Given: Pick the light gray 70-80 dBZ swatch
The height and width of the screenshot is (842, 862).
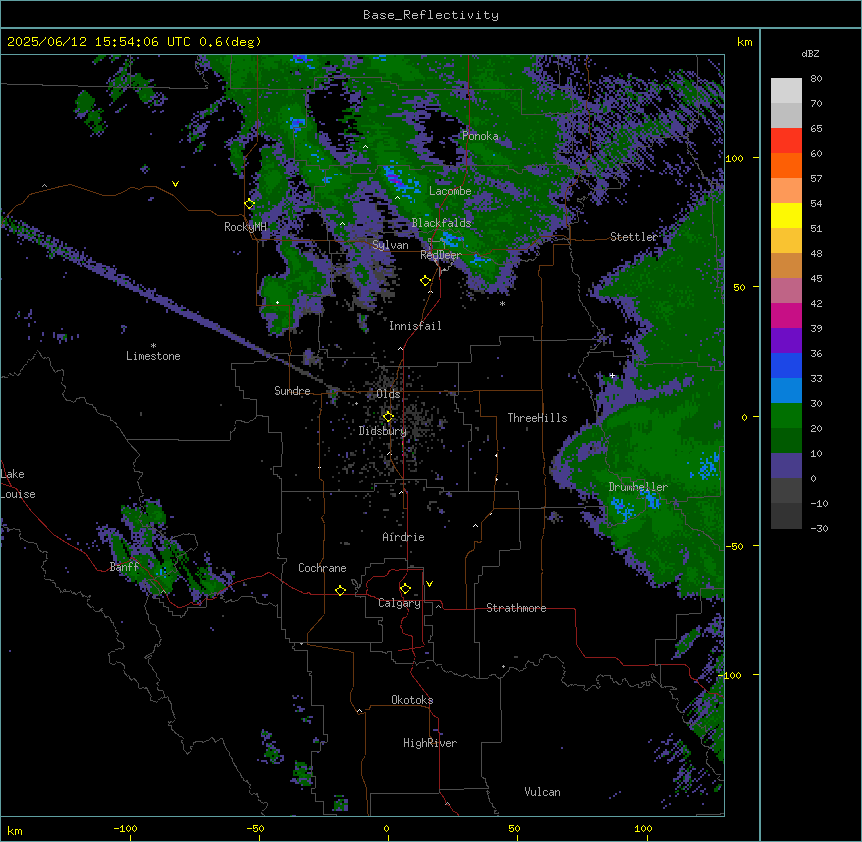Looking at the screenshot, I should pos(786,91).
